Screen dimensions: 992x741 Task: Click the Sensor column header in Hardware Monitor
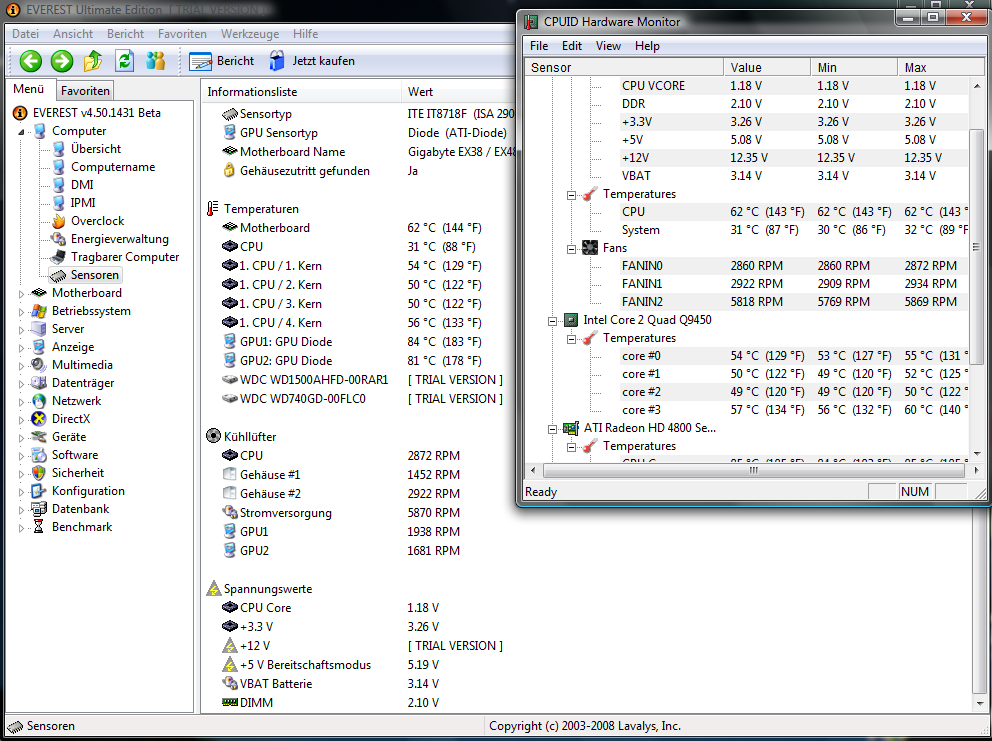(x=624, y=67)
